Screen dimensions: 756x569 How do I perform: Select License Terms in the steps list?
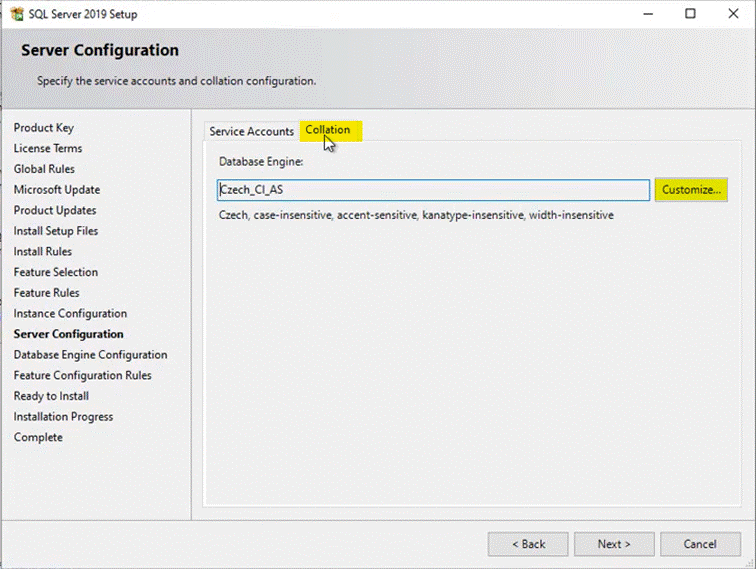pyautogui.click(x=48, y=149)
